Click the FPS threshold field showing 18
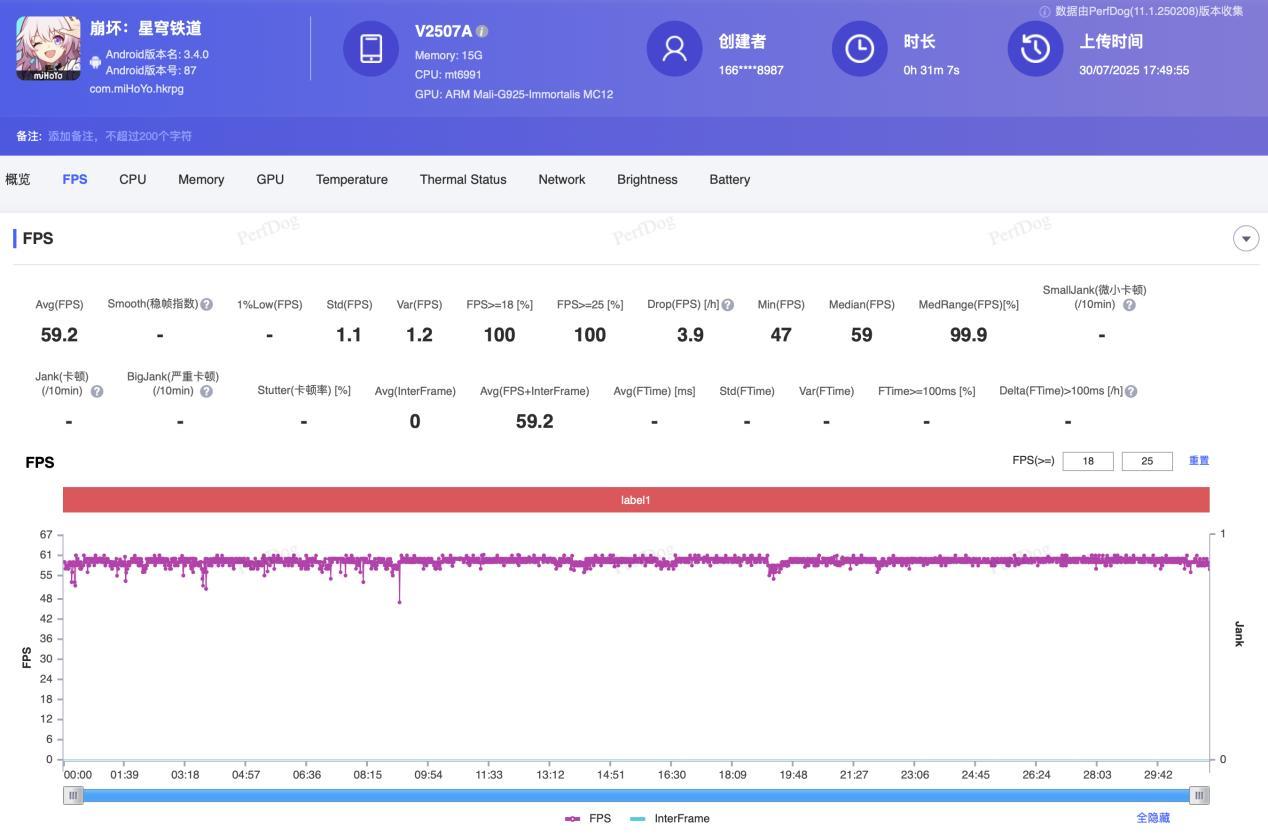Viewport: 1268px width, 835px height. click(1088, 461)
